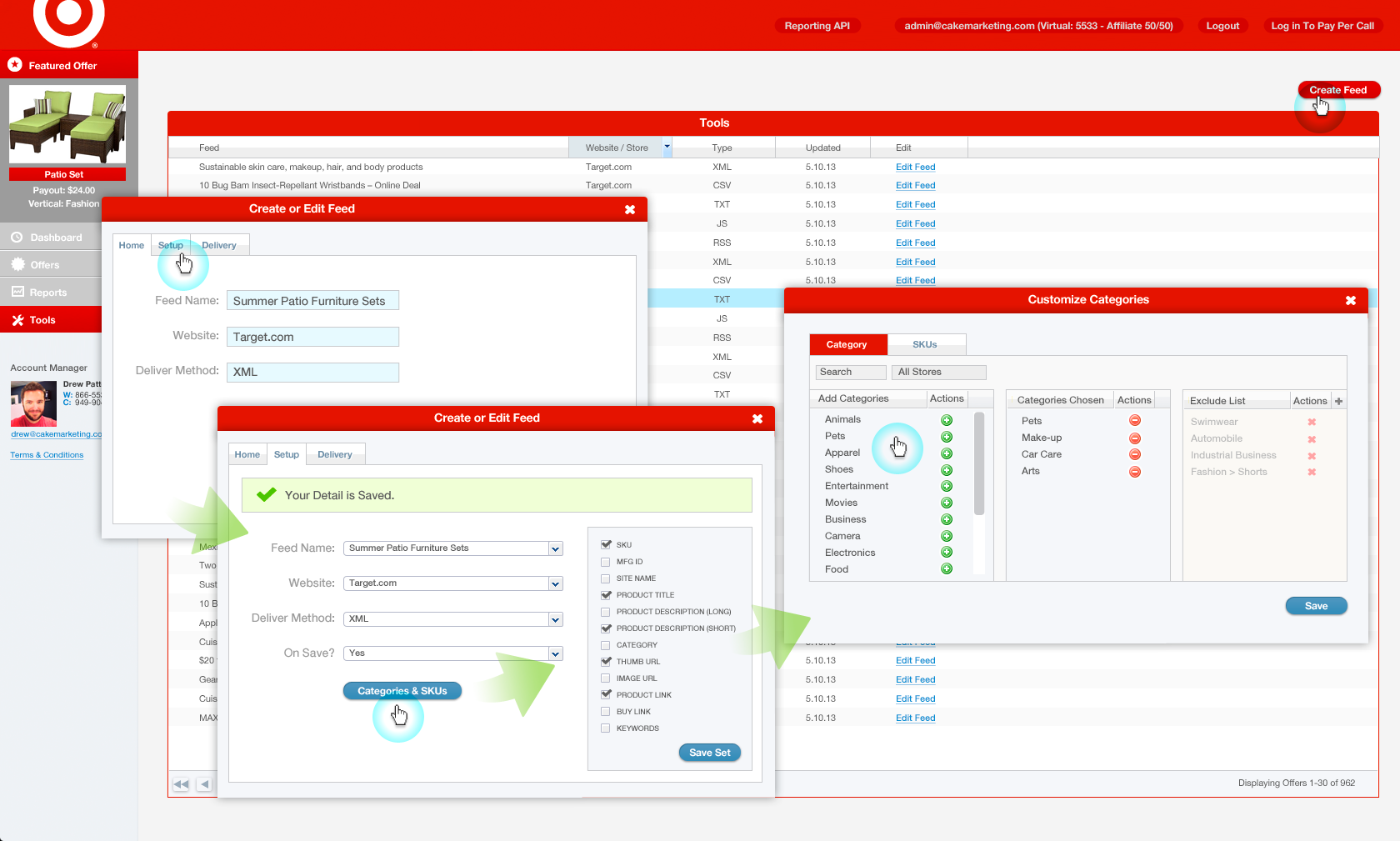
Task: Remove Arts from Categories Chosen
Action: click(x=1135, y=472)
